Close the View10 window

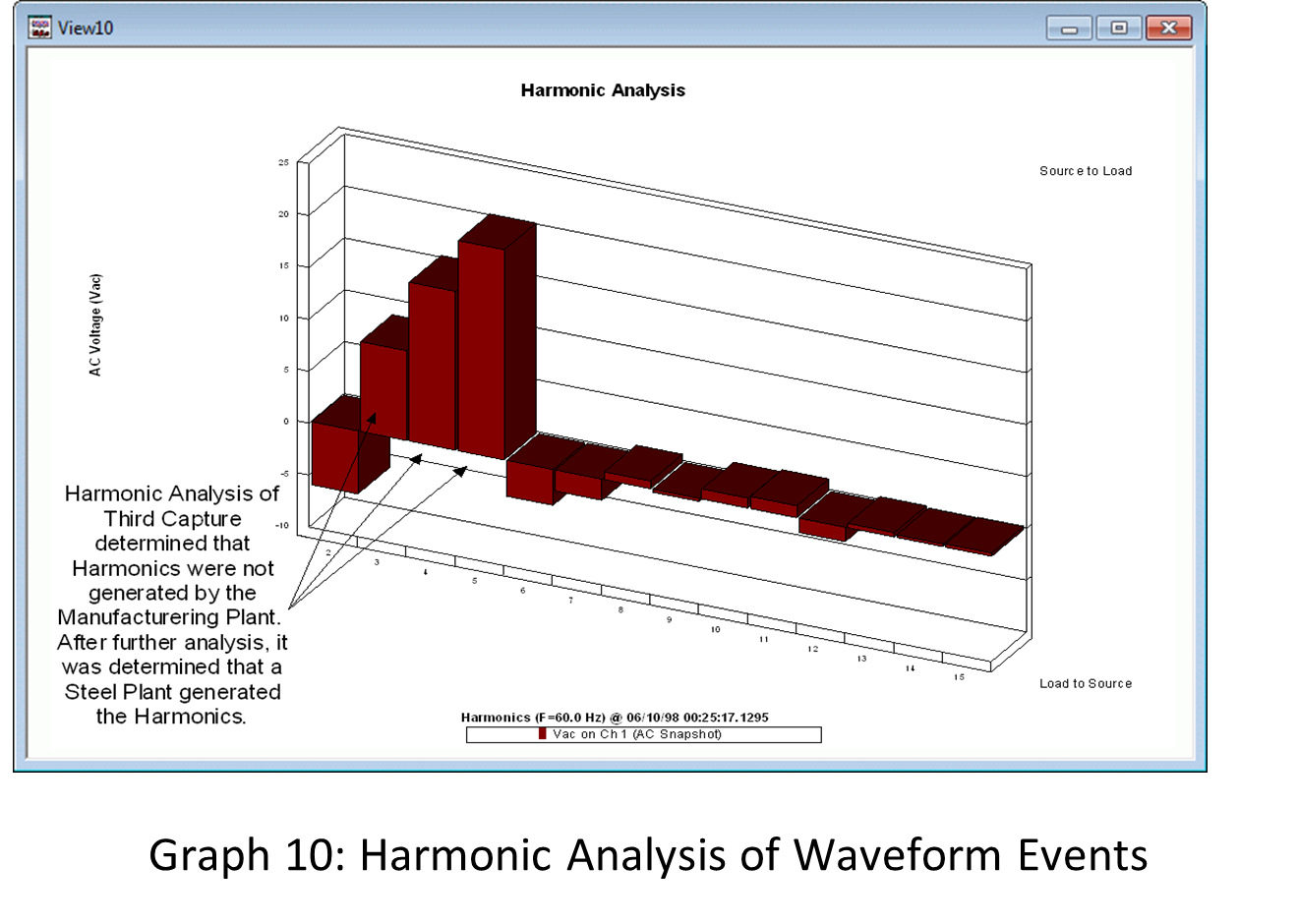(1168, 29)
